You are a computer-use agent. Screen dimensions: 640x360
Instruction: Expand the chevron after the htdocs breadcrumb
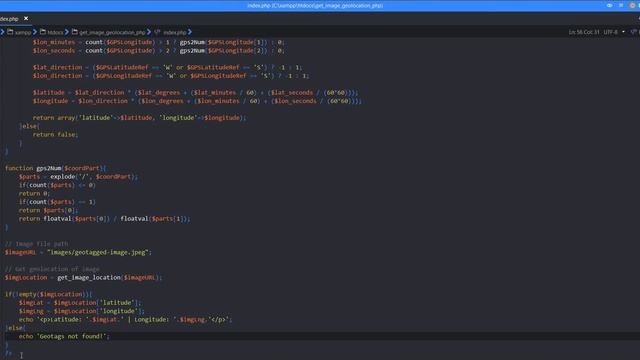click(x=67, y=32)
